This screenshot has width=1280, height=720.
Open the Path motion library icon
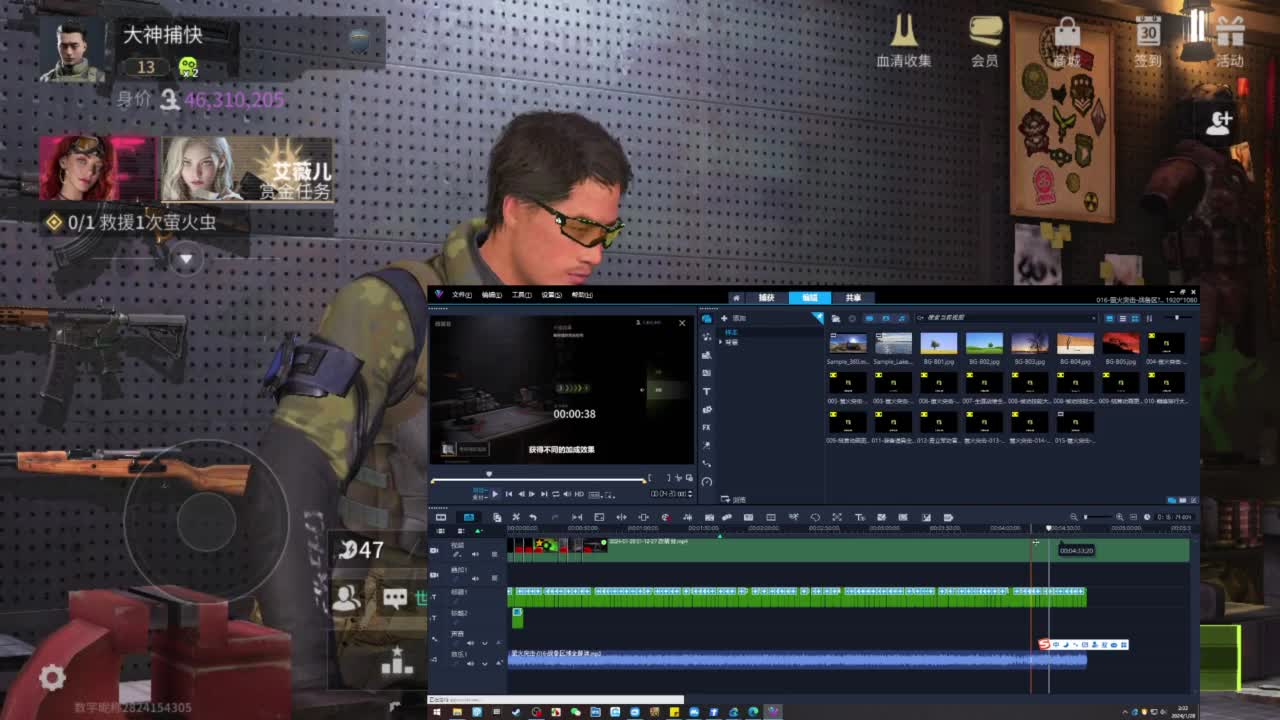point(706,463)
